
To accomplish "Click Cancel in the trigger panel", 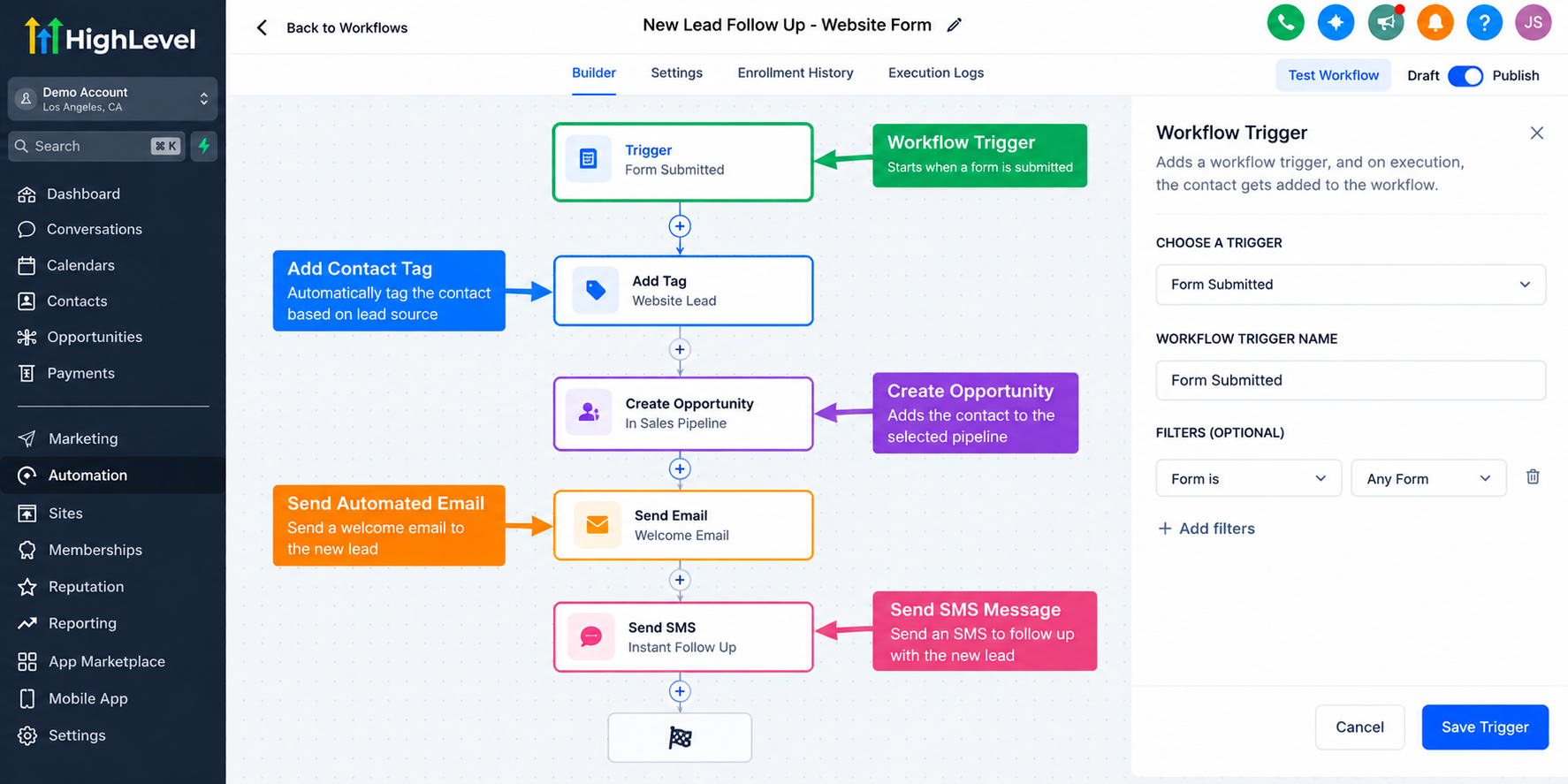I will [1359, 727].
